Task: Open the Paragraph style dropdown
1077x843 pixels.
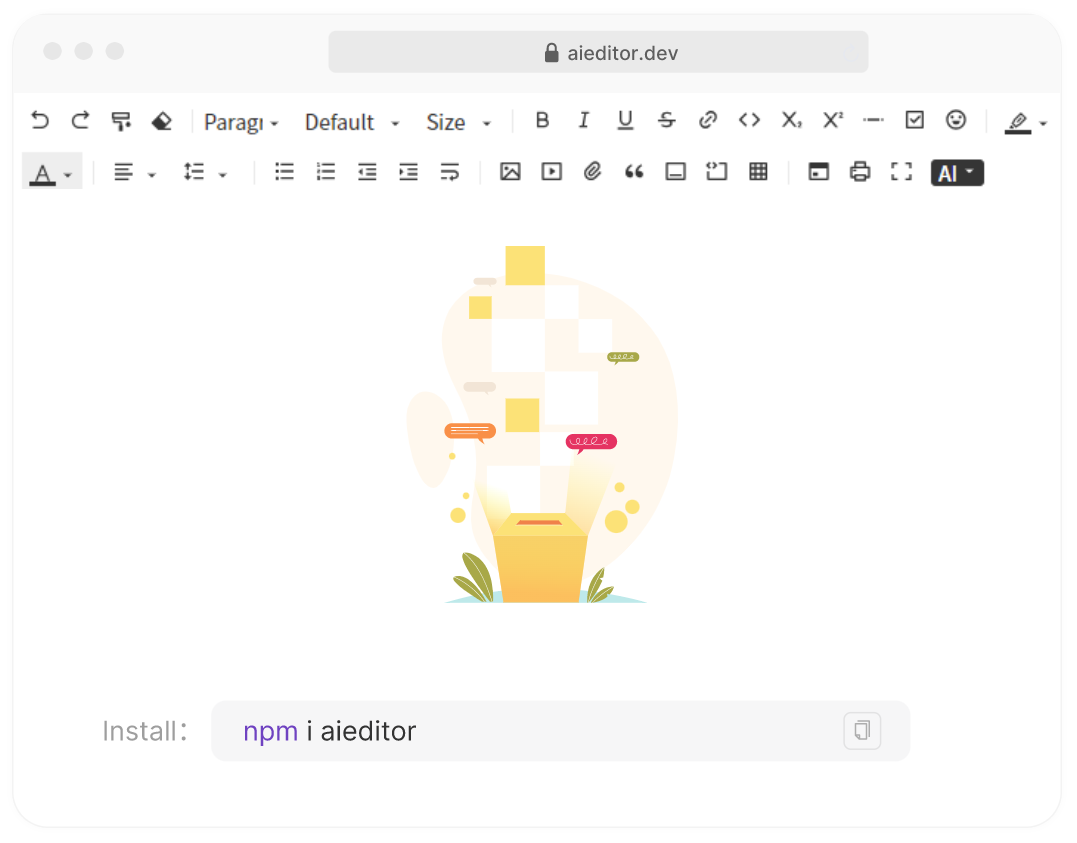Action: pos(241,122)
